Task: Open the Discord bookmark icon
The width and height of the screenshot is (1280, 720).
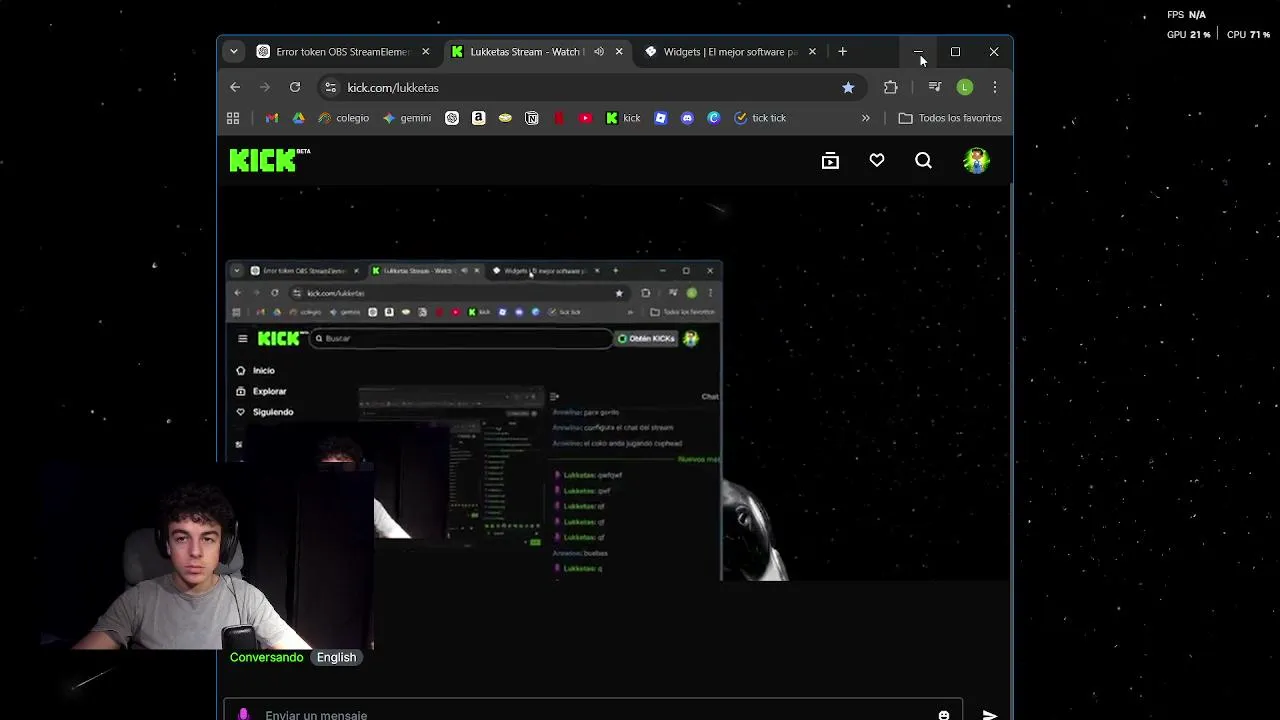Action: (x=687, y=118)
